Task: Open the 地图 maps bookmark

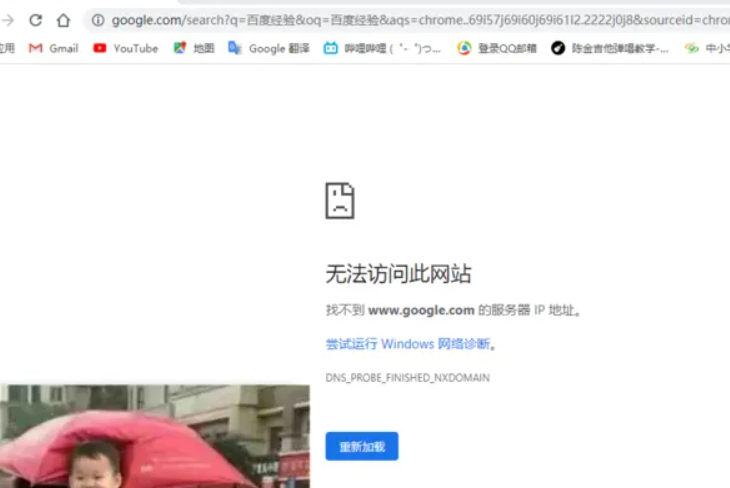Action: [194, 48]
